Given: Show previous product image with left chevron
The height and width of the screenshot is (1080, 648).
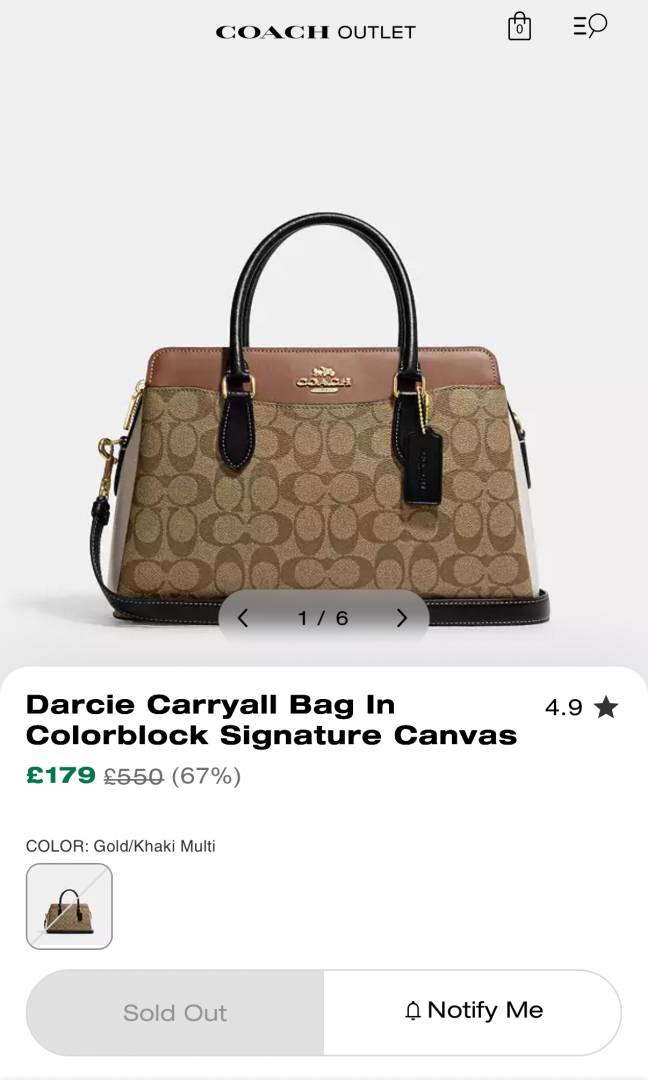Looking at the screenshot, I should click(x=242, y=618).
